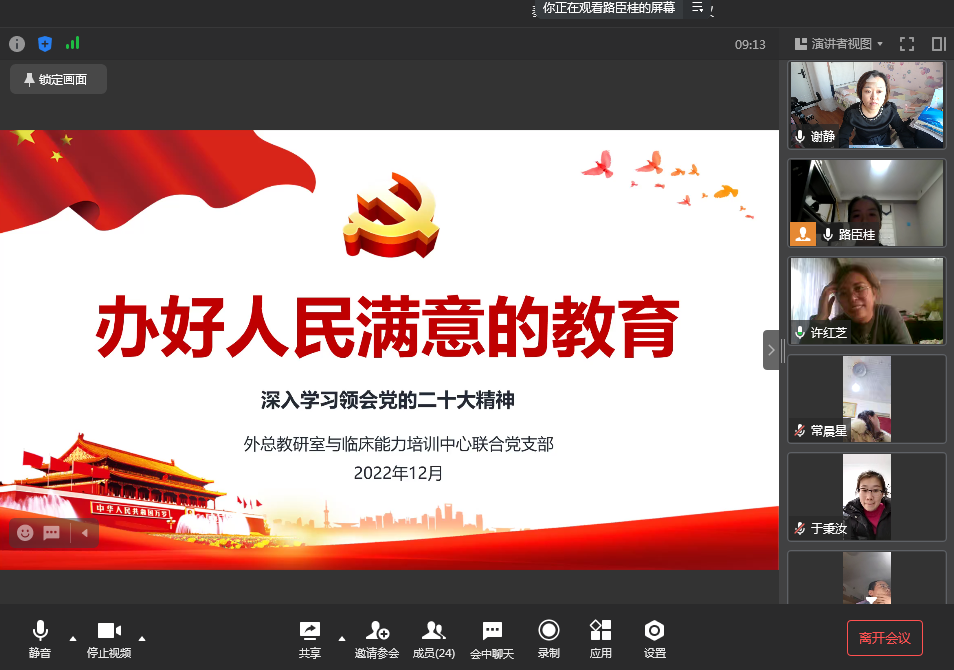The width and height of the screenshot is (954, 670).
Task: Mute microphone with 静音 button
Action: click(x=40, y=638)
